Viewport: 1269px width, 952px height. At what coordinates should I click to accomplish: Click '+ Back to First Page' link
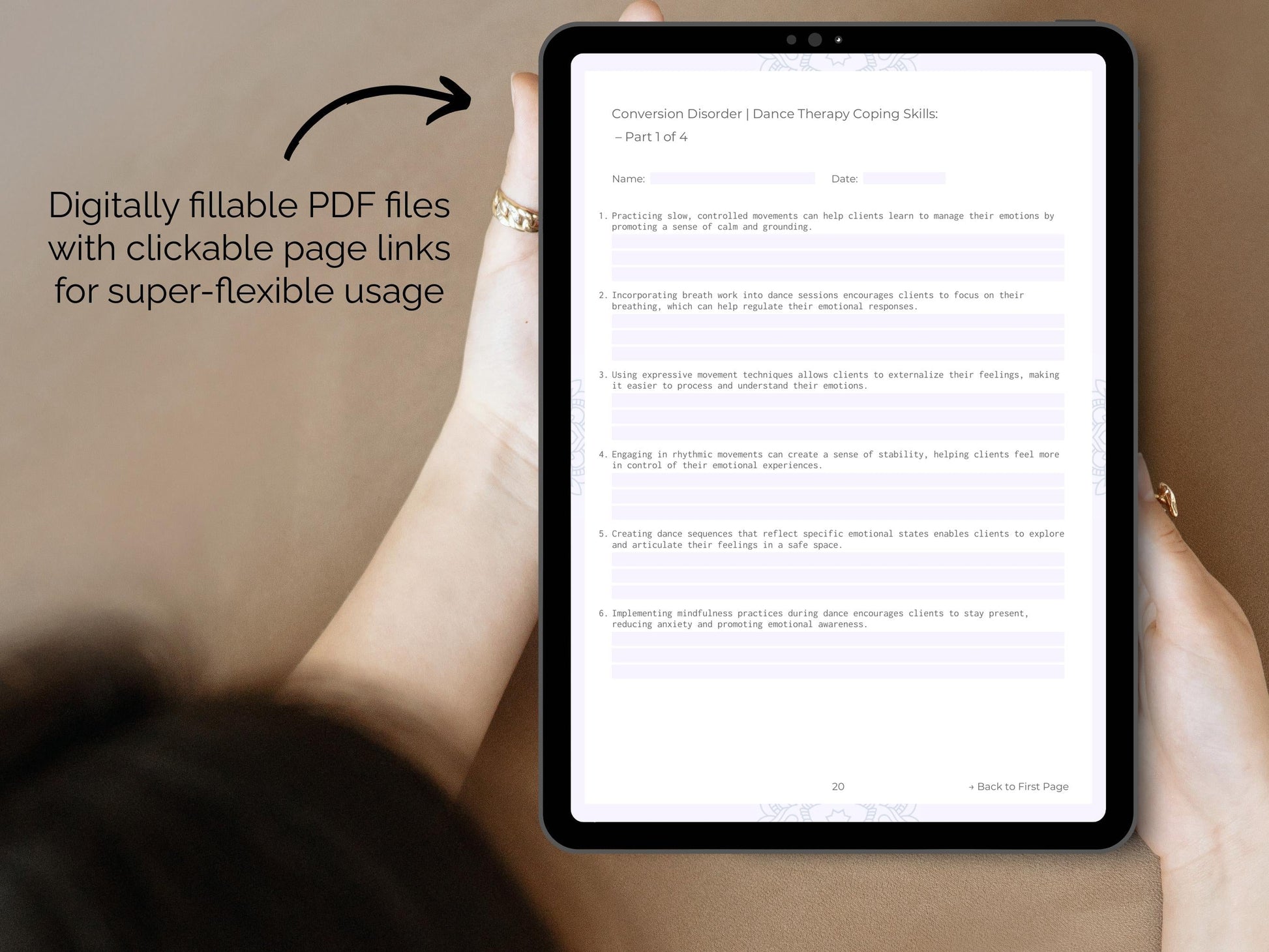(x=1013, y=786)
